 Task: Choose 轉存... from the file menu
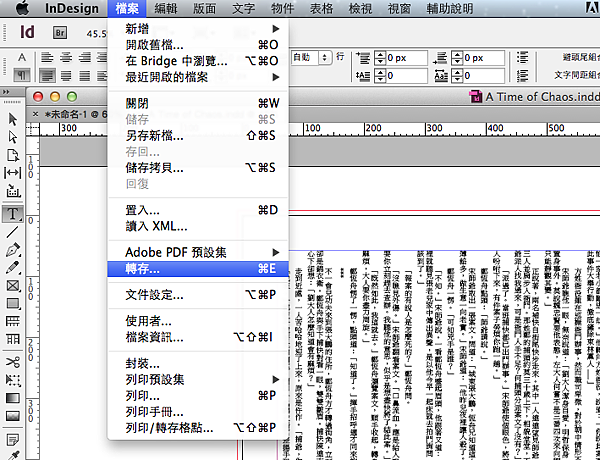(197, 269)
